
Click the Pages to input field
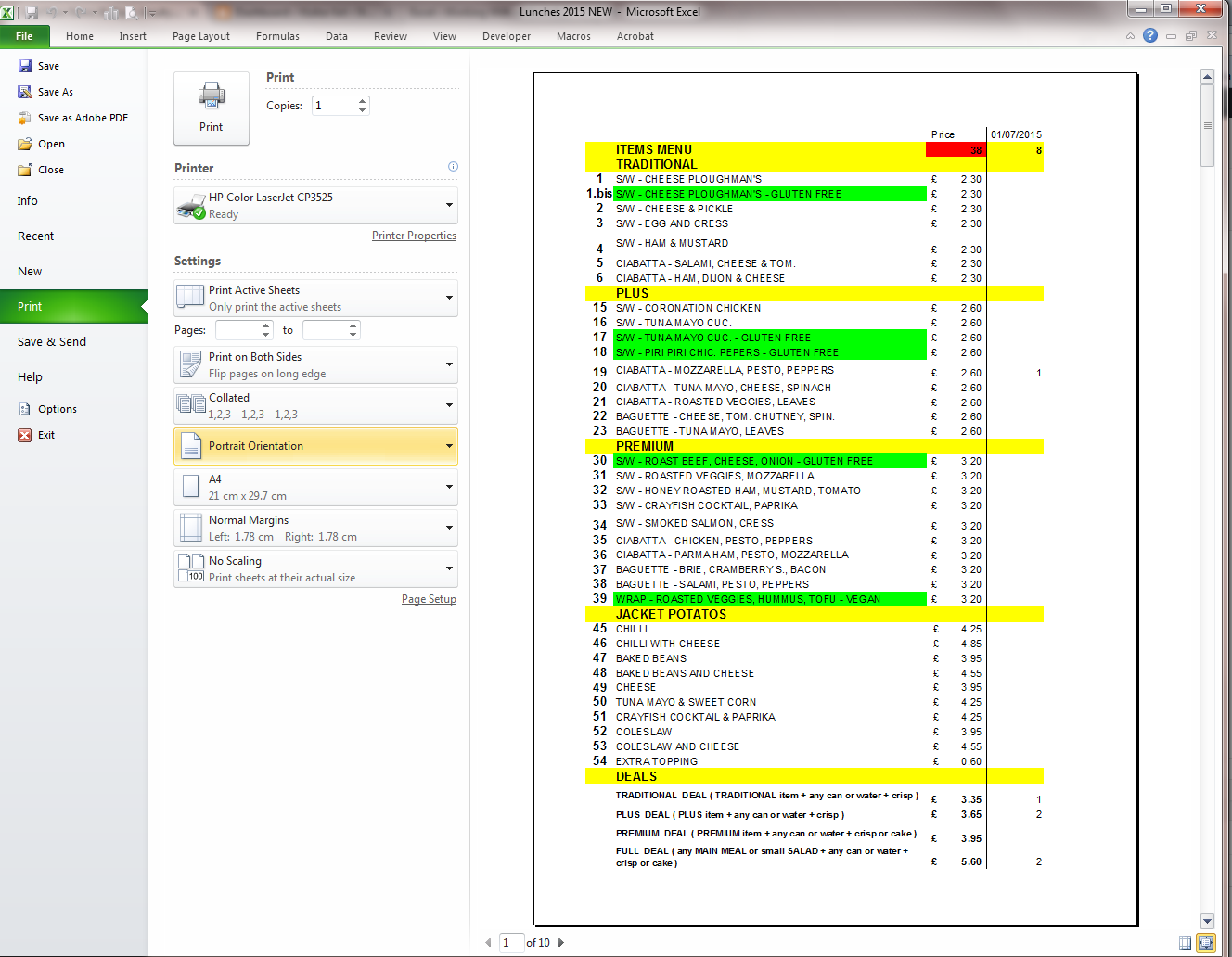pyautogui.click(x=326, y=330)
